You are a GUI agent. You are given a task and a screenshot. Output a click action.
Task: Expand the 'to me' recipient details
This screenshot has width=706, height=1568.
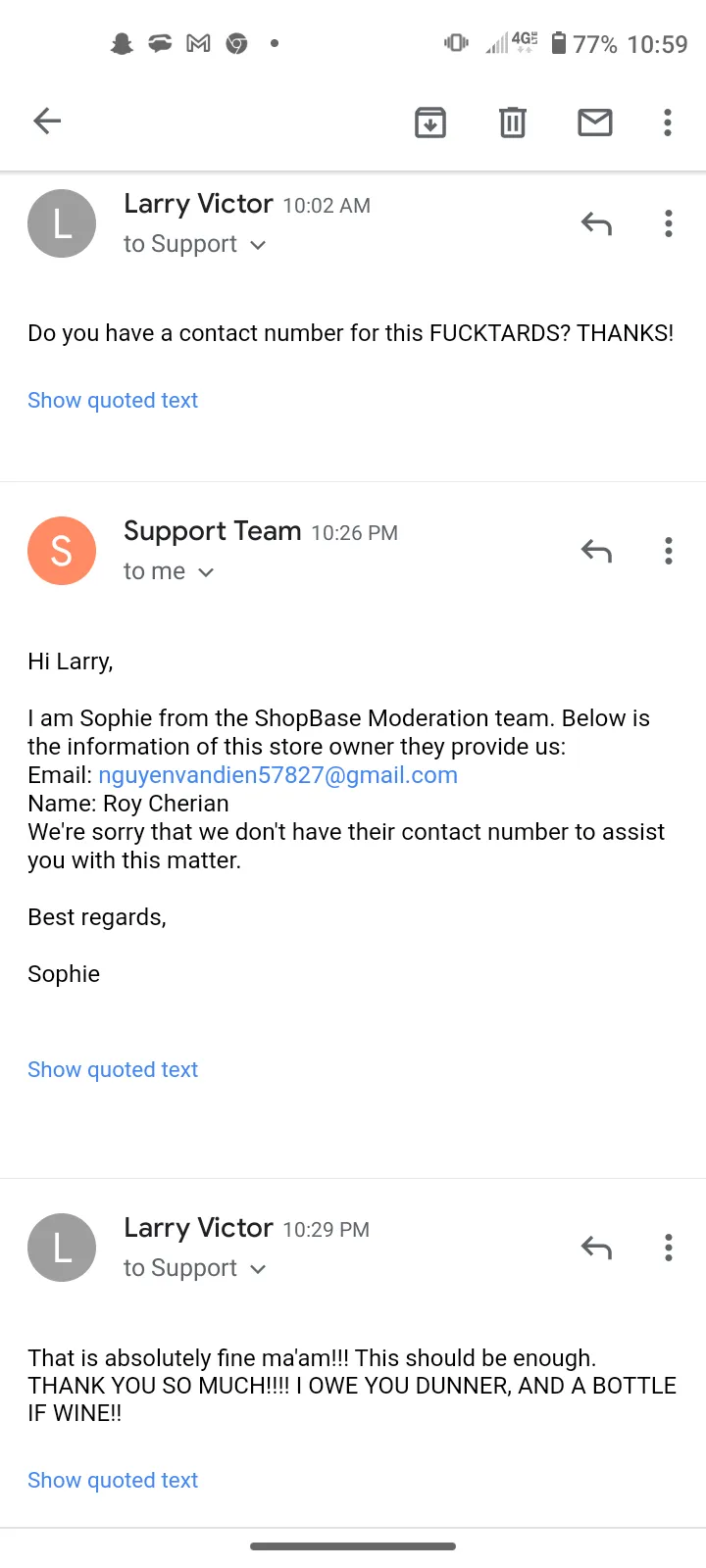coord(169,571)
